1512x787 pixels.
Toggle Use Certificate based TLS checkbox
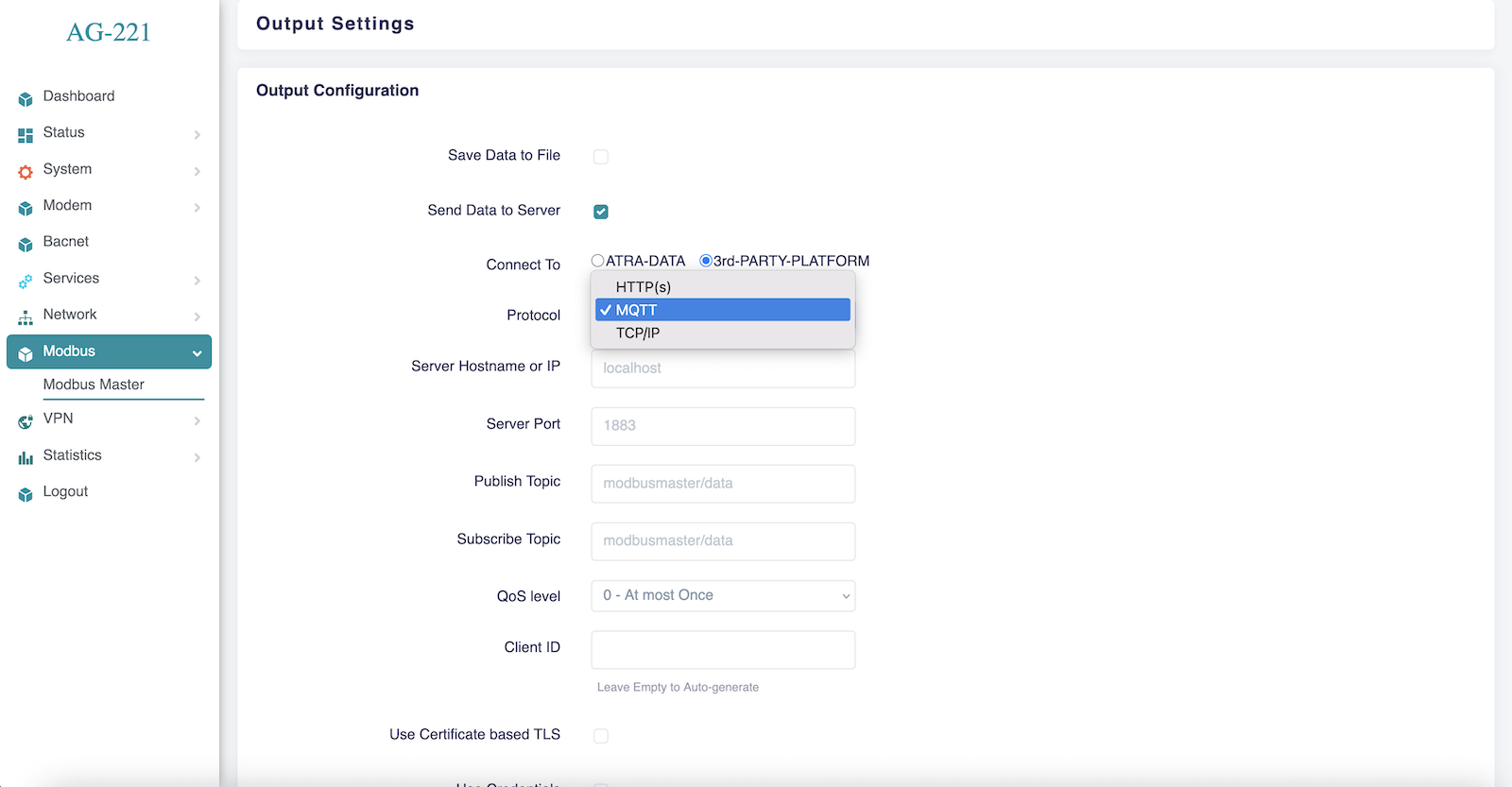(601, 736)
